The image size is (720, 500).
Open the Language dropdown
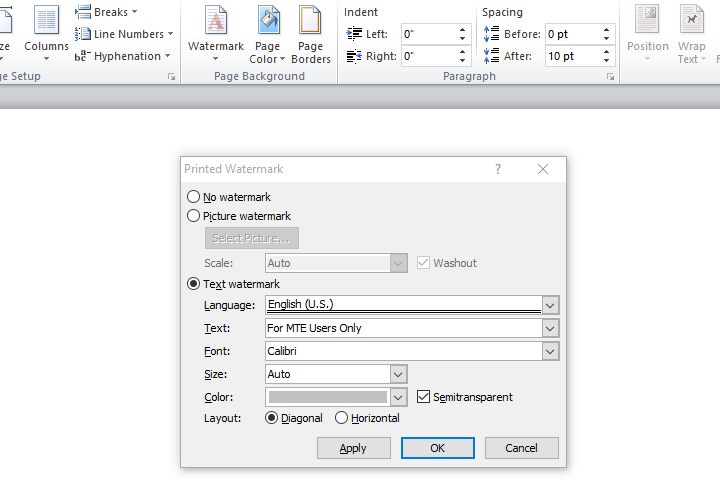click(550, 305)
